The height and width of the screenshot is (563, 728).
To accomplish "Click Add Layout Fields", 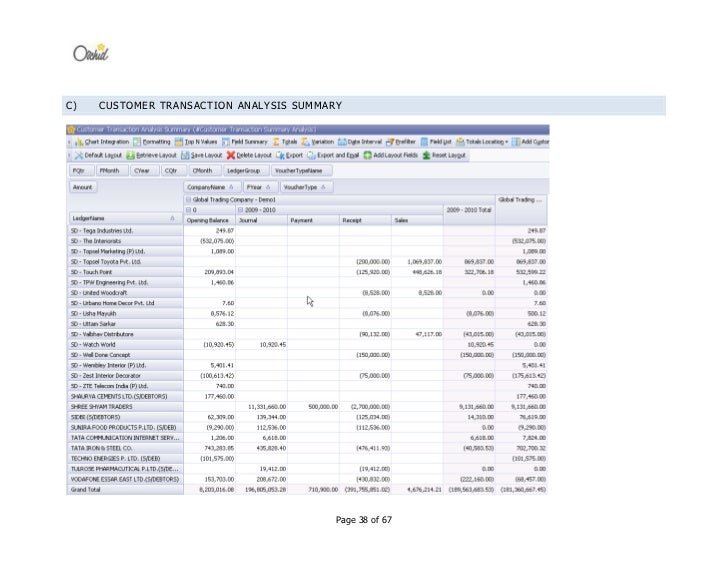I will [390, 155].
